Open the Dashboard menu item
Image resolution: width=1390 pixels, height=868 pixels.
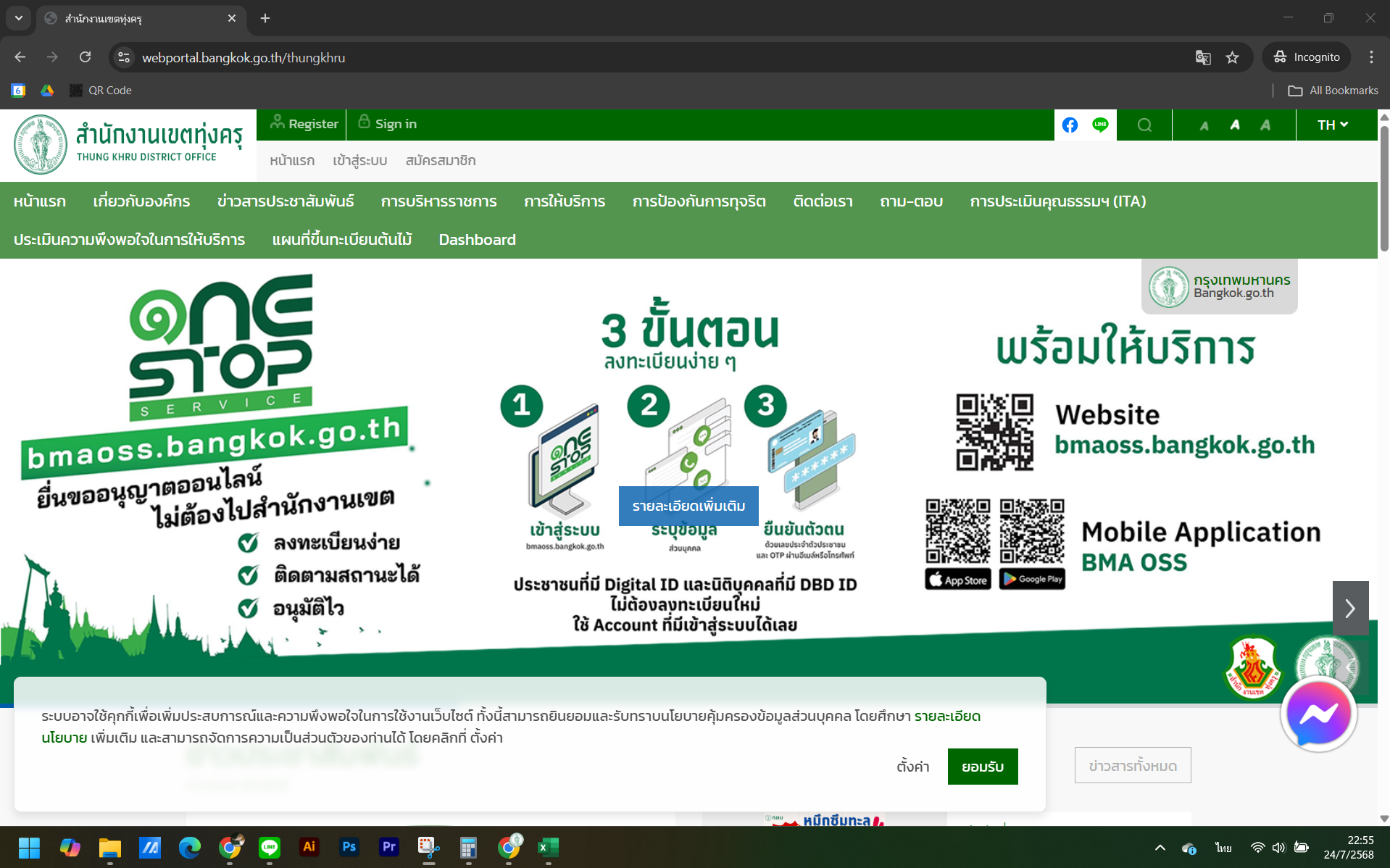[478, 240]
